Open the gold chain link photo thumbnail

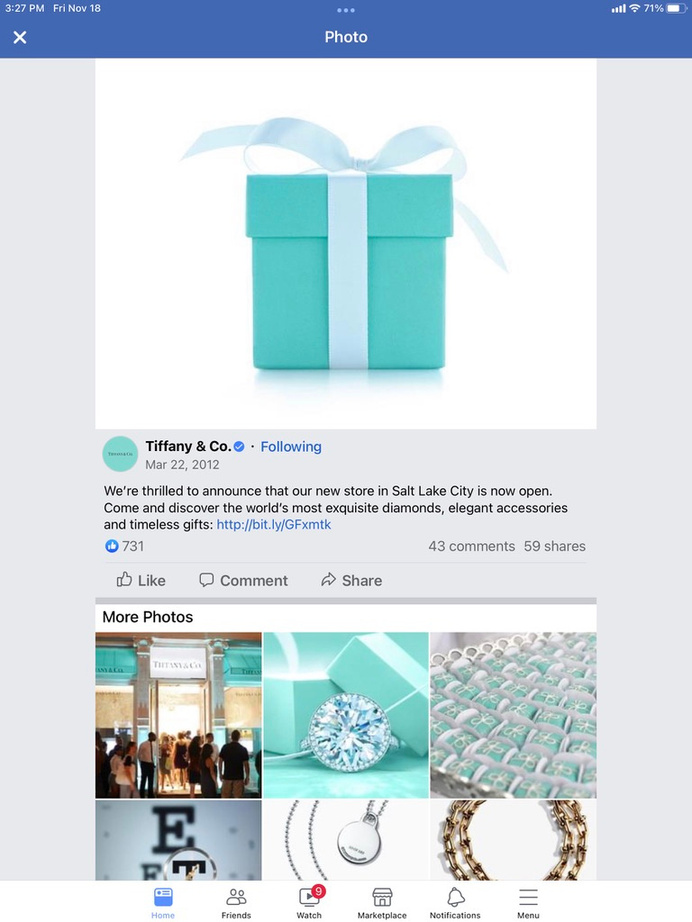(513, 840)
